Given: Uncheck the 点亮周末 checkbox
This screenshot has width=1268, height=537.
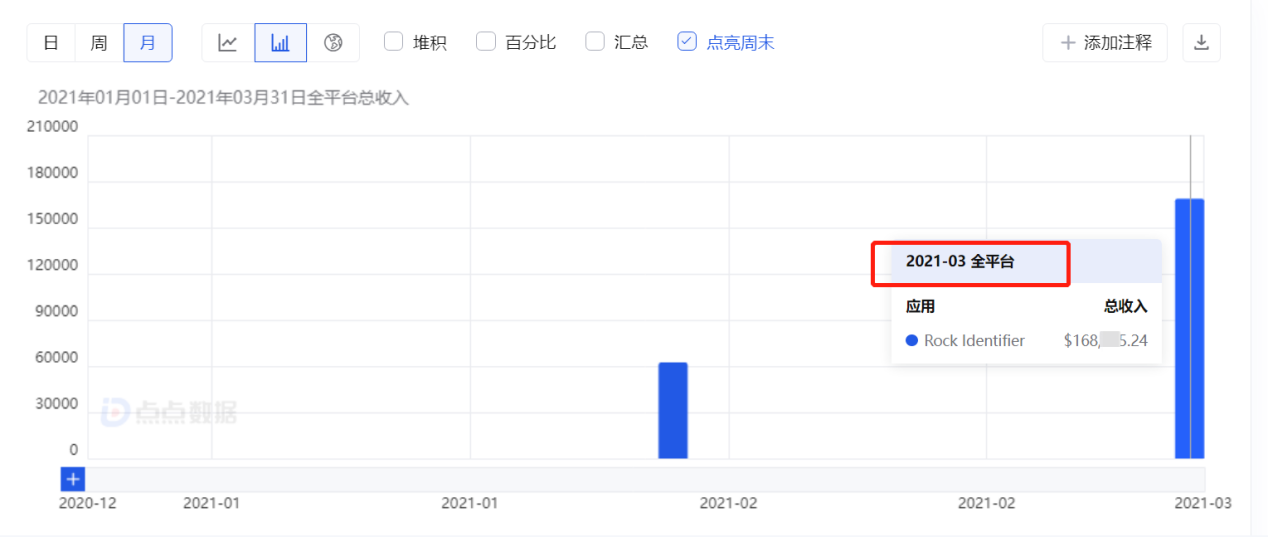Looking at the screenshot, I should click(687, 42).
